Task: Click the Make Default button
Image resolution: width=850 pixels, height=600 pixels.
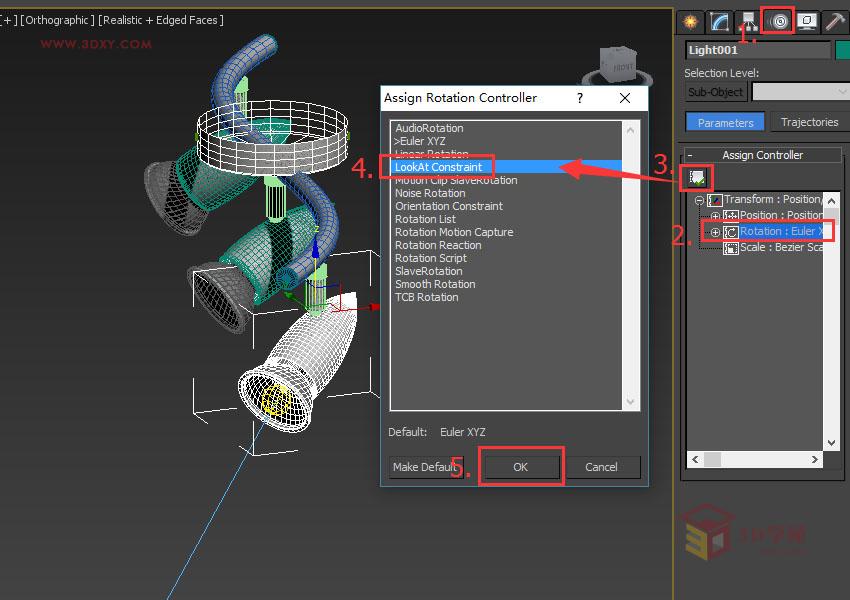Action: 422,466
